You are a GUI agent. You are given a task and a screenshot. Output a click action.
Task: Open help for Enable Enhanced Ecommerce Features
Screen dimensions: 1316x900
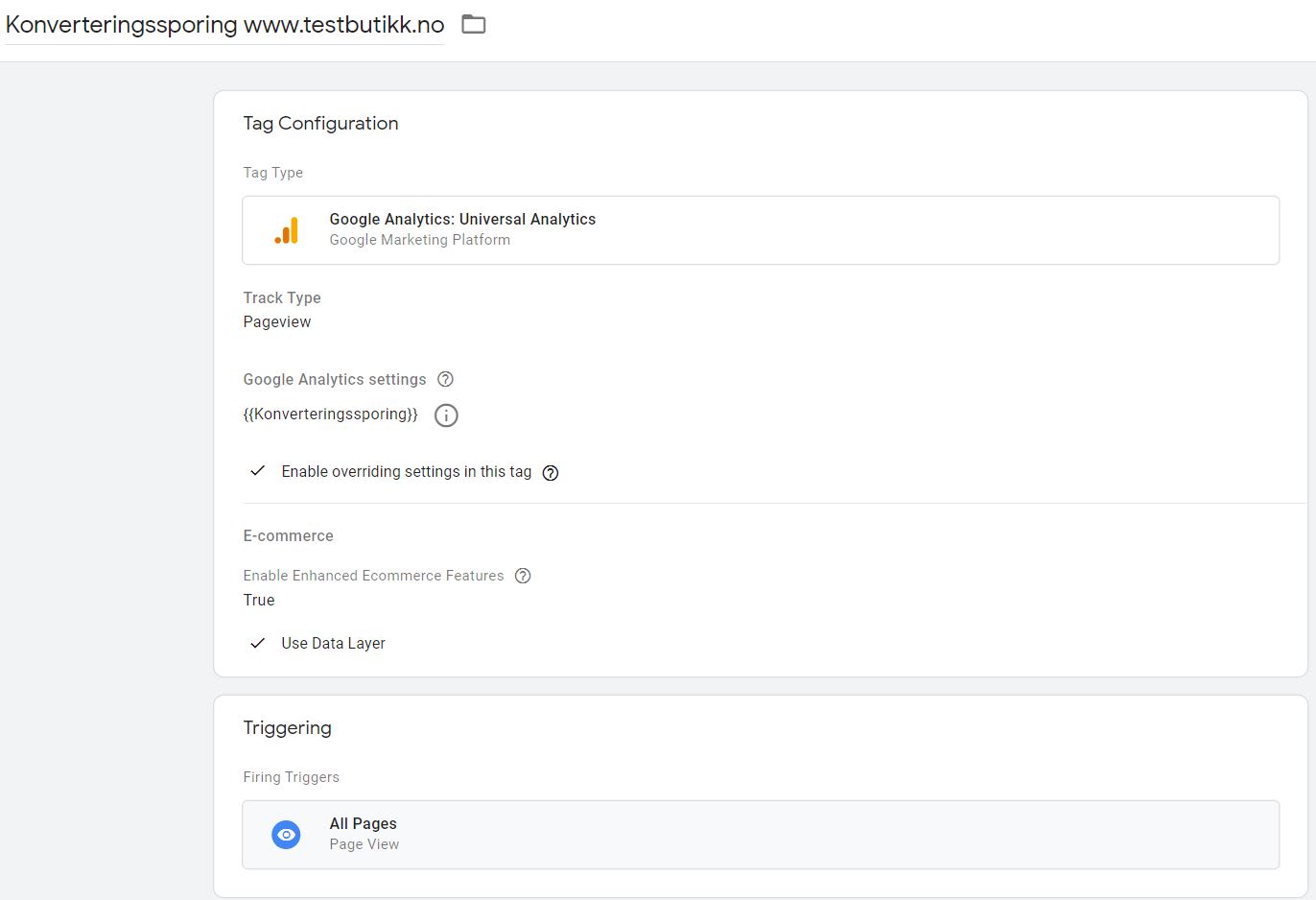pyautogui.click(x=523, y=576)
